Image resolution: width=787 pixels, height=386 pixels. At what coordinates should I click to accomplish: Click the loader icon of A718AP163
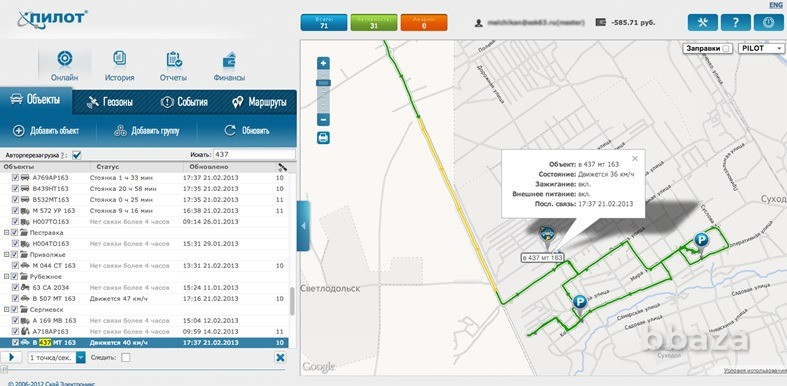[25, 331]
